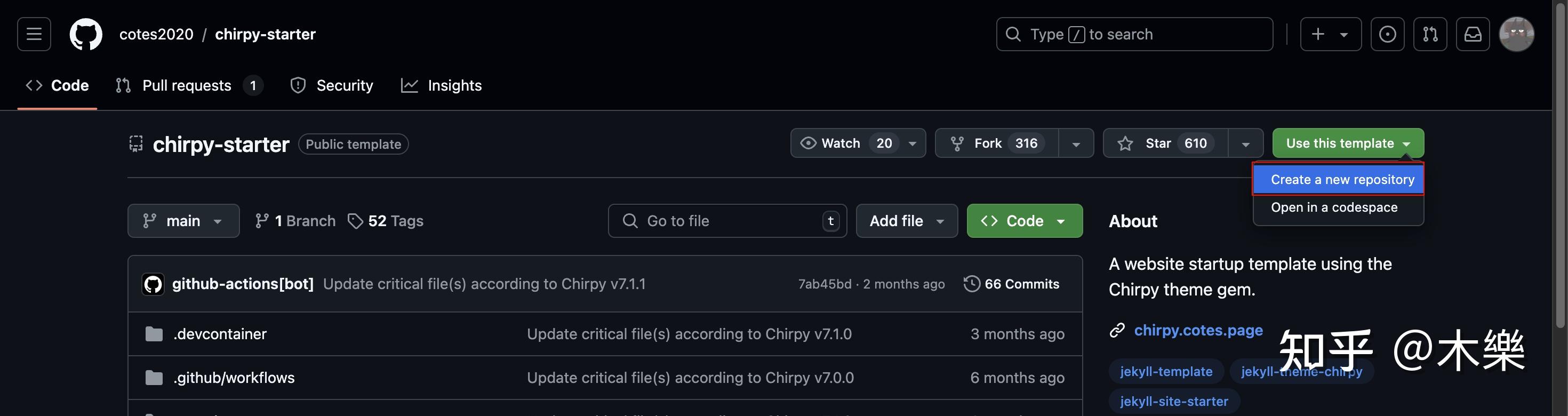Open pull requests from the global navigation icon
Image resolution: width=1568 pixels, height=416 pixels.
pos(1430,34)
